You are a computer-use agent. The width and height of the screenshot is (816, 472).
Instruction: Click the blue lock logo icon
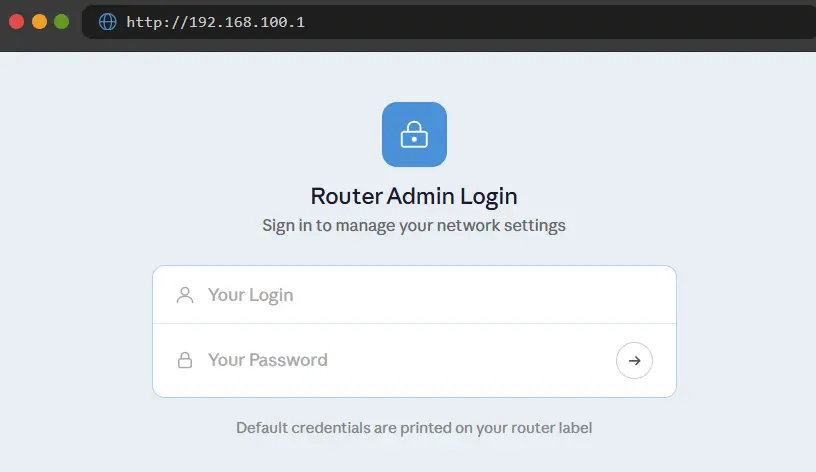click(x=414, y=134)
